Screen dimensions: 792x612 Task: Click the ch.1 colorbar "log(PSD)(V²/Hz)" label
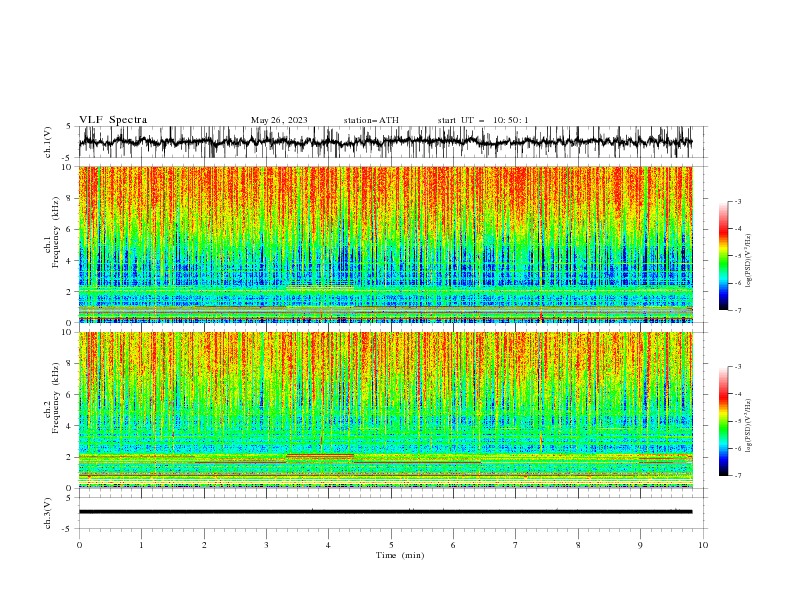click(748, 261)
